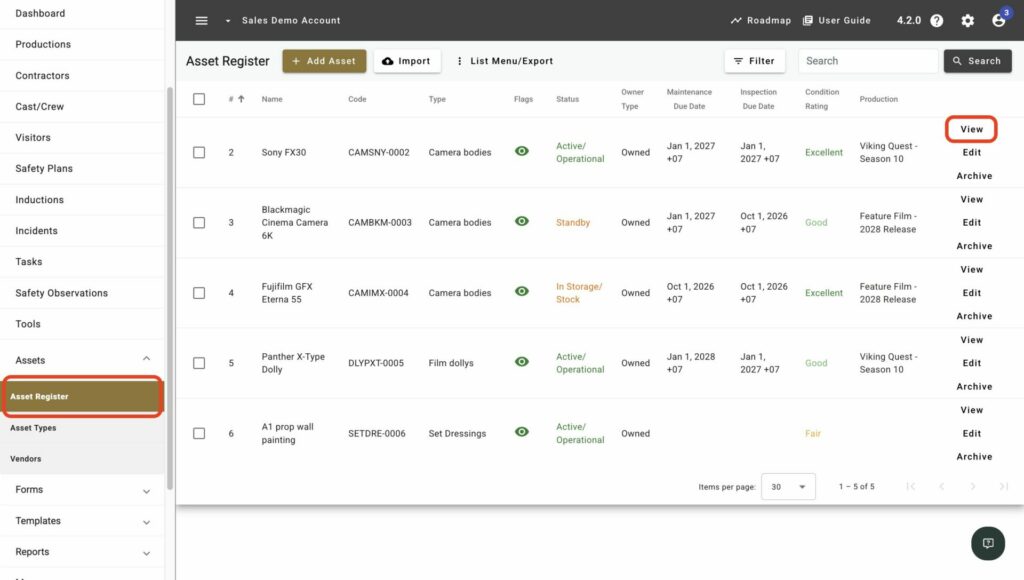Edit the Blackmagic Cinema Camera 6K asset
This screenshot has height=580, width=1024.
tap(971, 223)
